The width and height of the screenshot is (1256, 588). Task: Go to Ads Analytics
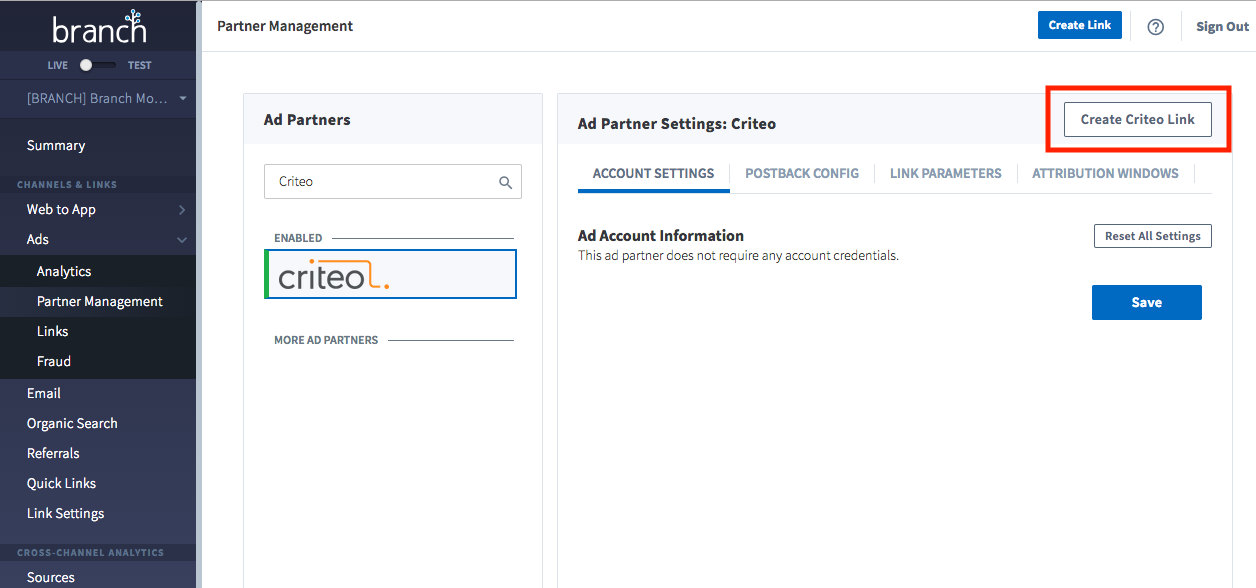(x=64, y=271)
